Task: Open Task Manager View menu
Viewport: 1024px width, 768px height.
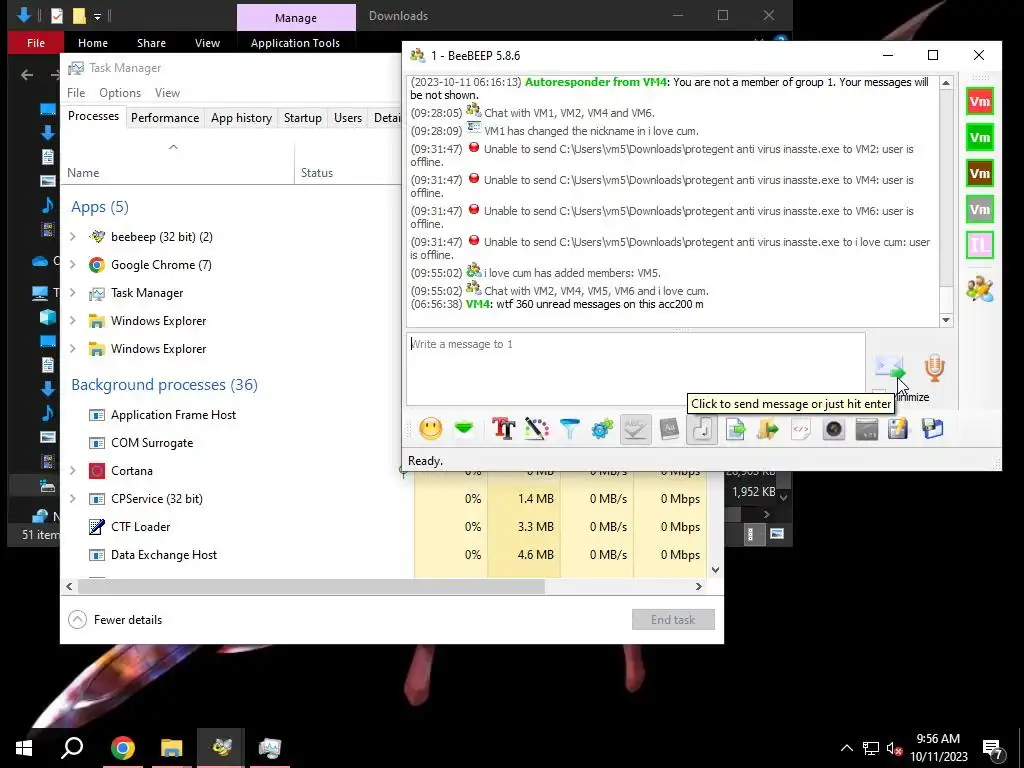Action: 167,93
